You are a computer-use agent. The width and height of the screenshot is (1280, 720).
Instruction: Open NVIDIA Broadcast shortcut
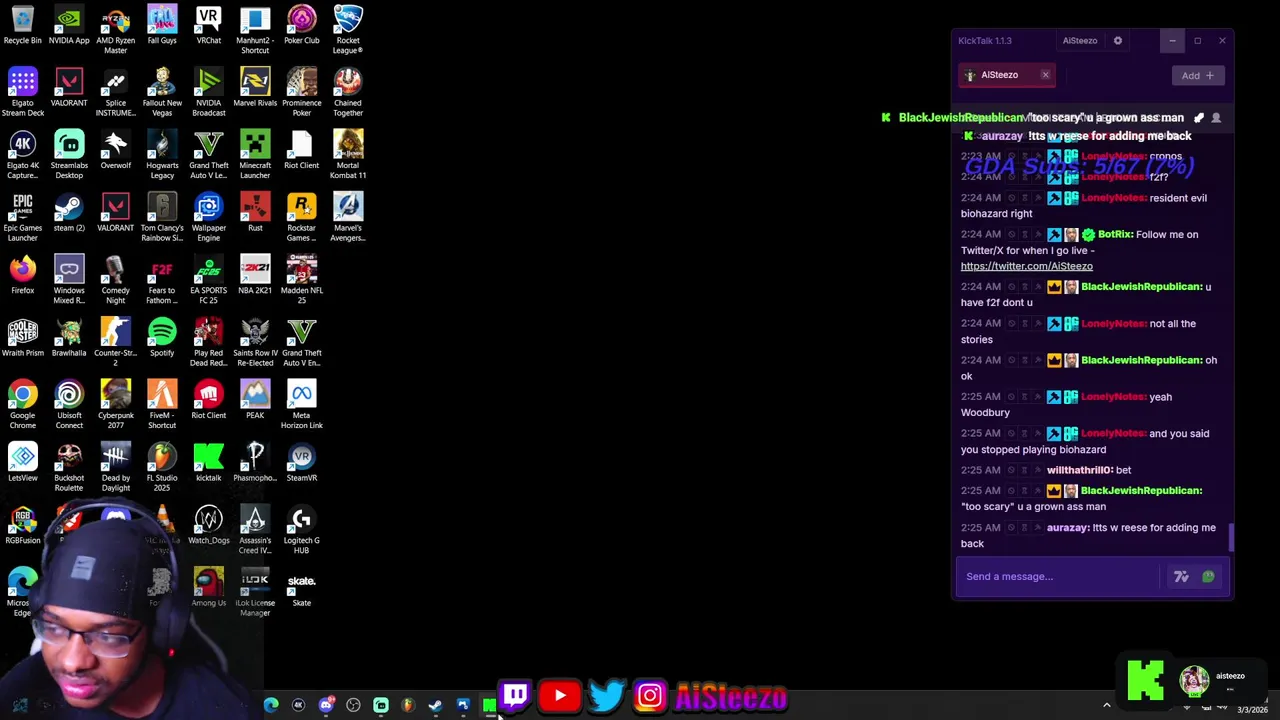208,92
